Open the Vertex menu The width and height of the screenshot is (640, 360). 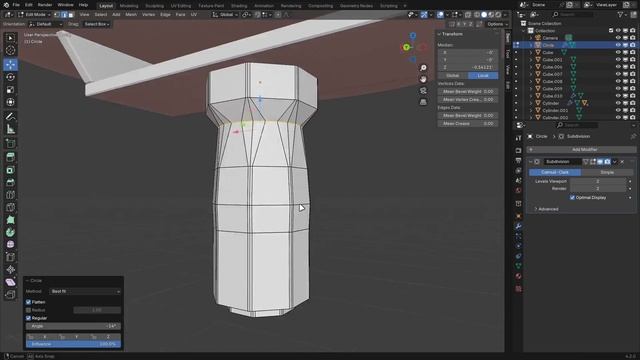149,15
